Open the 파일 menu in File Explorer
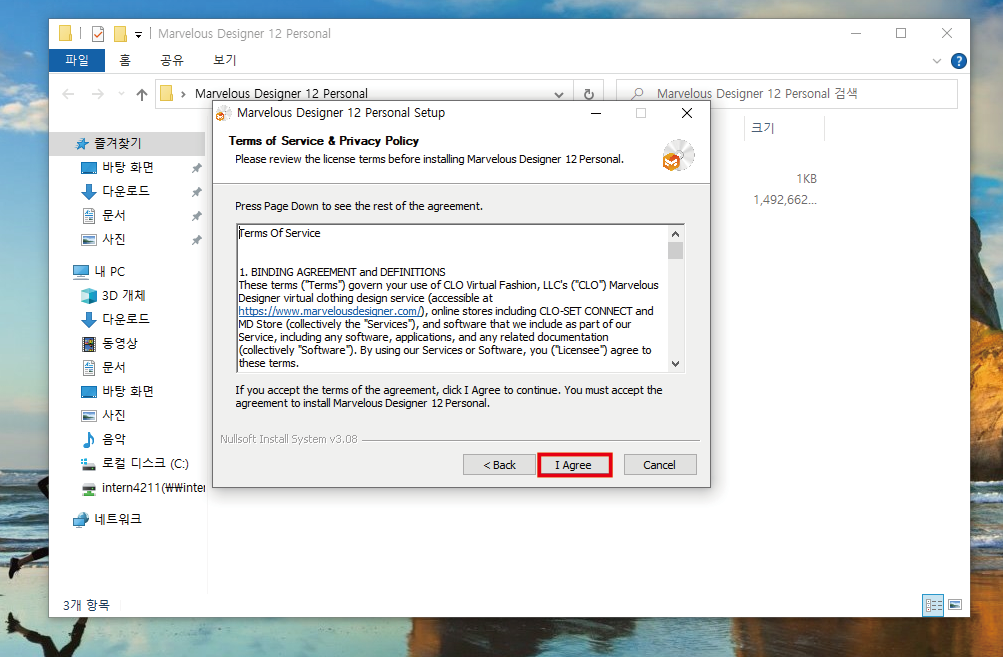 77,60
